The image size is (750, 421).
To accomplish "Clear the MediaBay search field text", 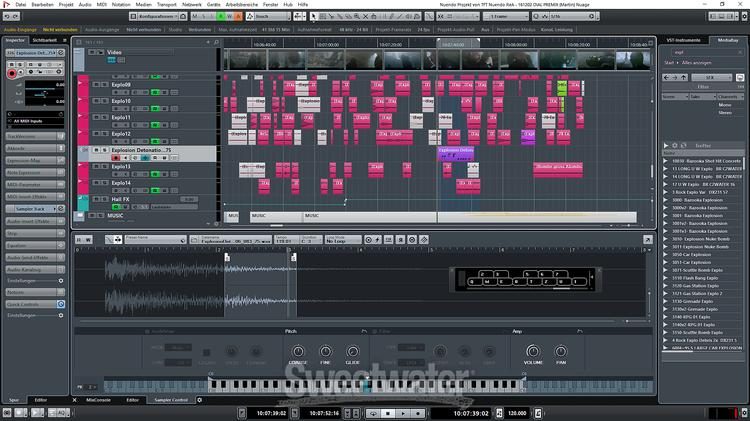I will 740,52.
